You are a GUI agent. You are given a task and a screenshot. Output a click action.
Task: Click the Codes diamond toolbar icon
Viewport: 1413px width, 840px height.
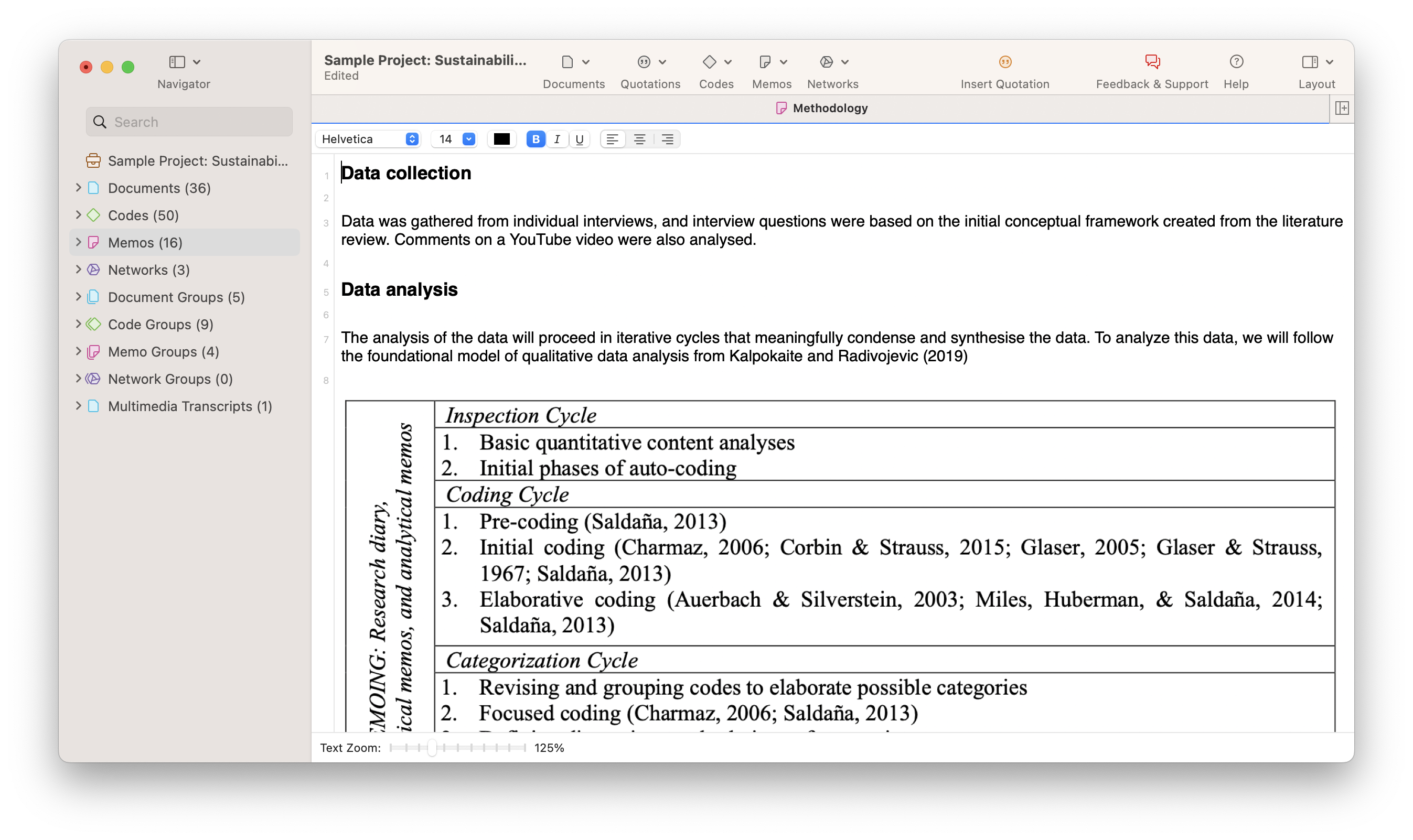pos(709,62)
